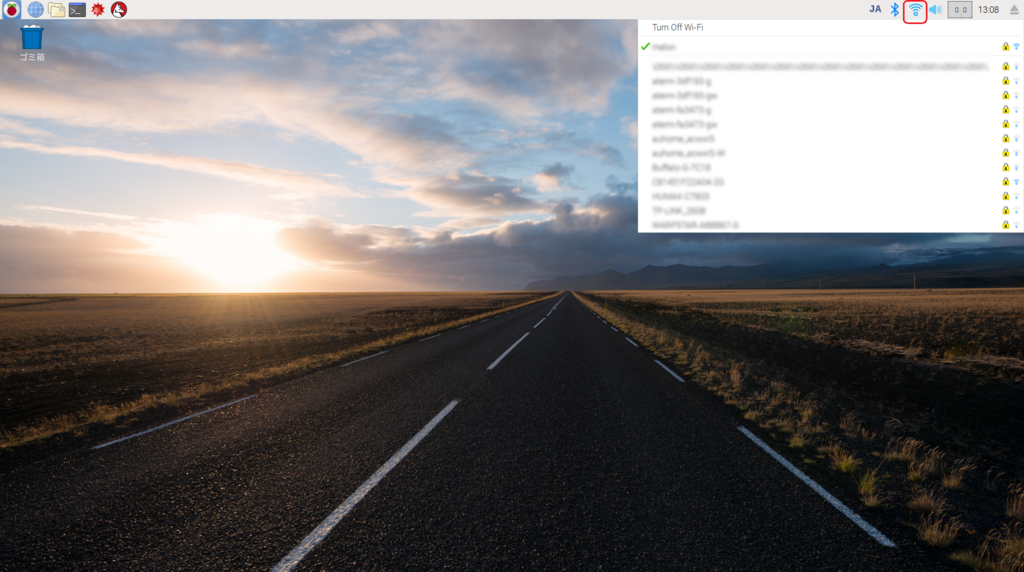Image resolution: width=1024 pixels, height=572 pixels.
Task: Open the eject media tray icon
Action: [x=1014, y=10]
